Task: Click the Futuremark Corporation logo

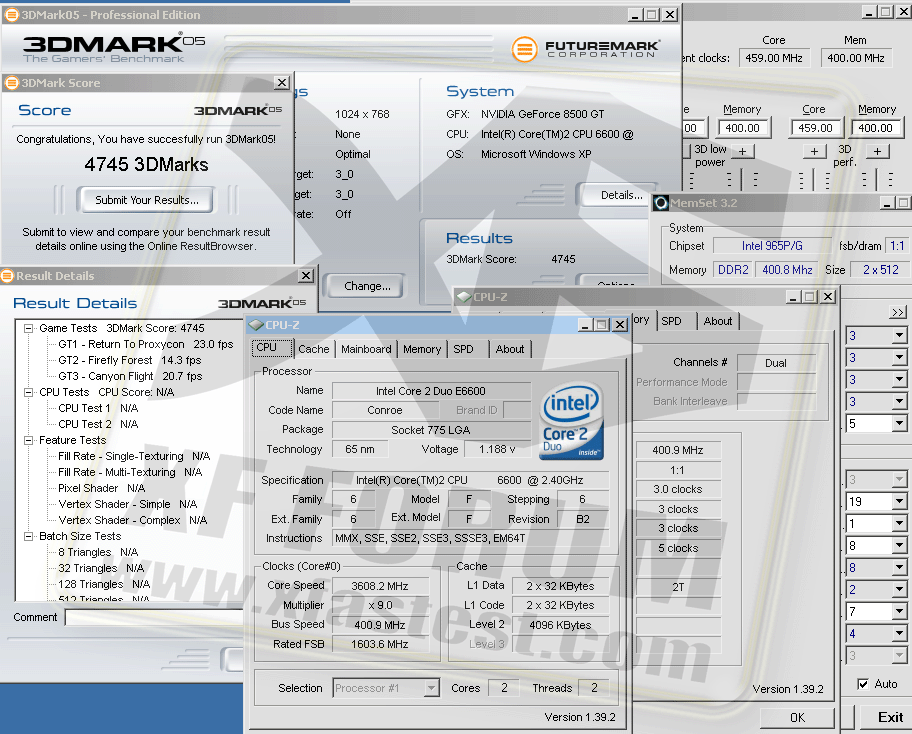Action: pos(584,49)
